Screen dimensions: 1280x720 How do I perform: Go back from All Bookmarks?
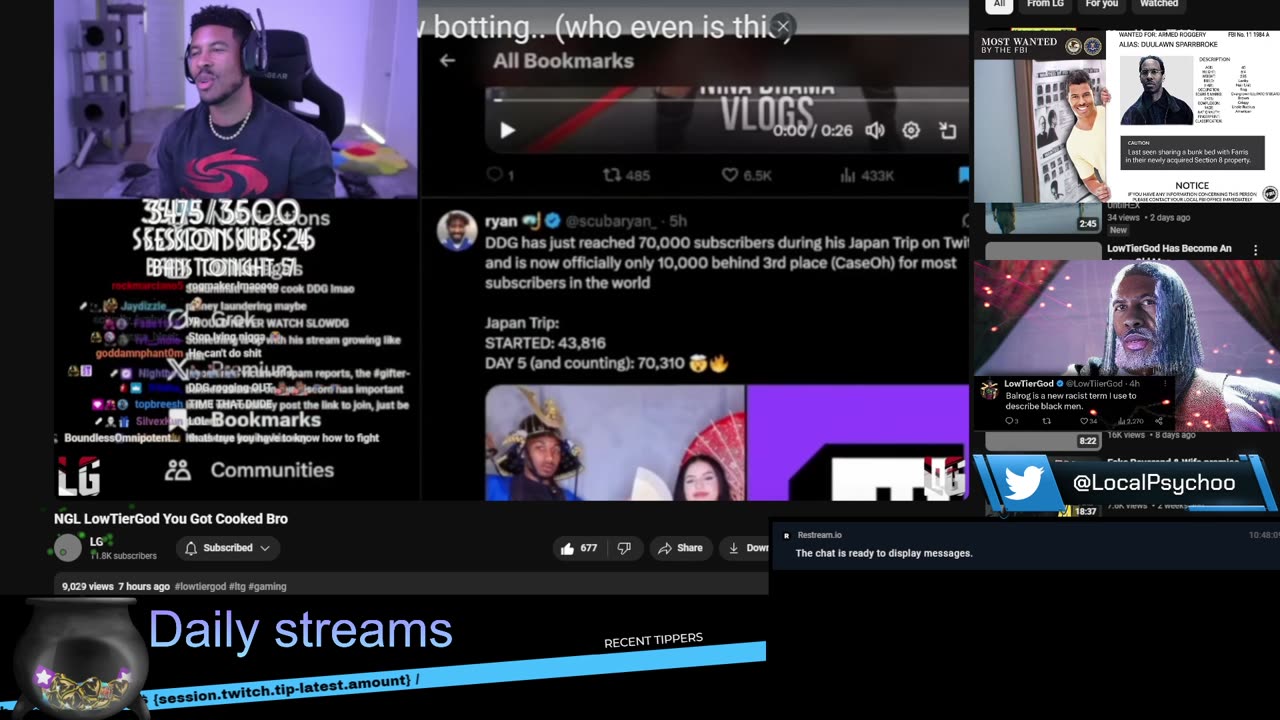447,61
